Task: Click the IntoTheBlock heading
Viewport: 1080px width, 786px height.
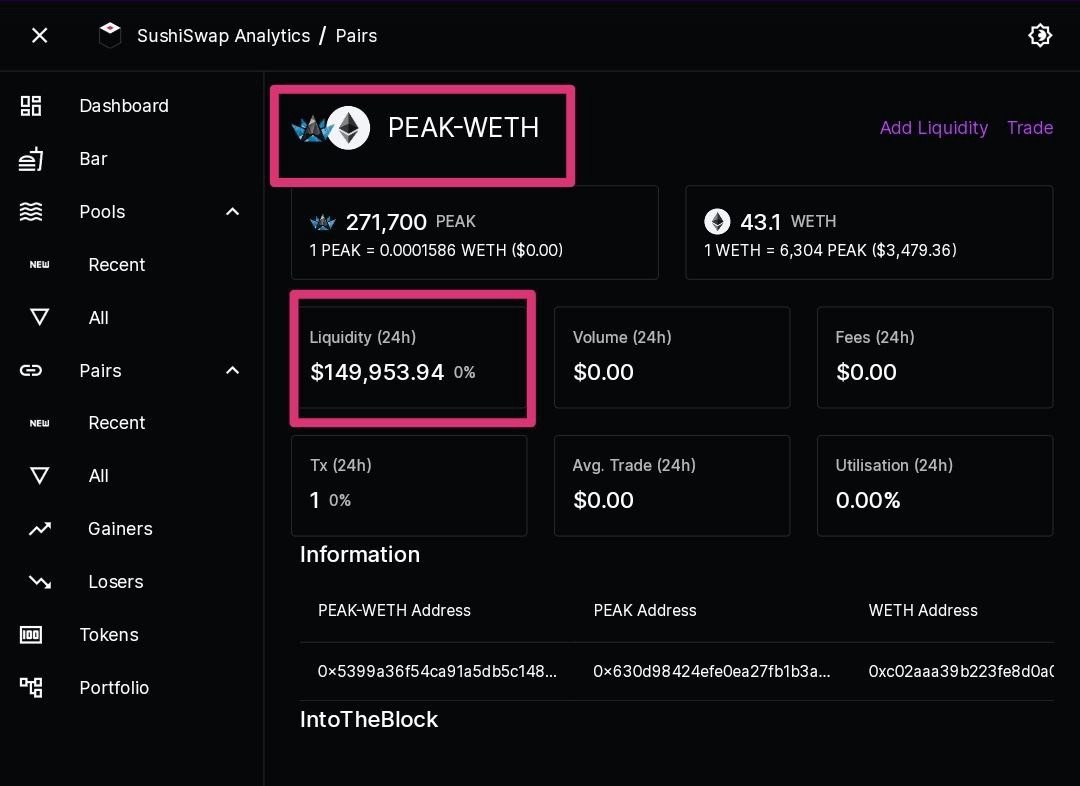Action: pyautogui.click(x=368, y=719)
